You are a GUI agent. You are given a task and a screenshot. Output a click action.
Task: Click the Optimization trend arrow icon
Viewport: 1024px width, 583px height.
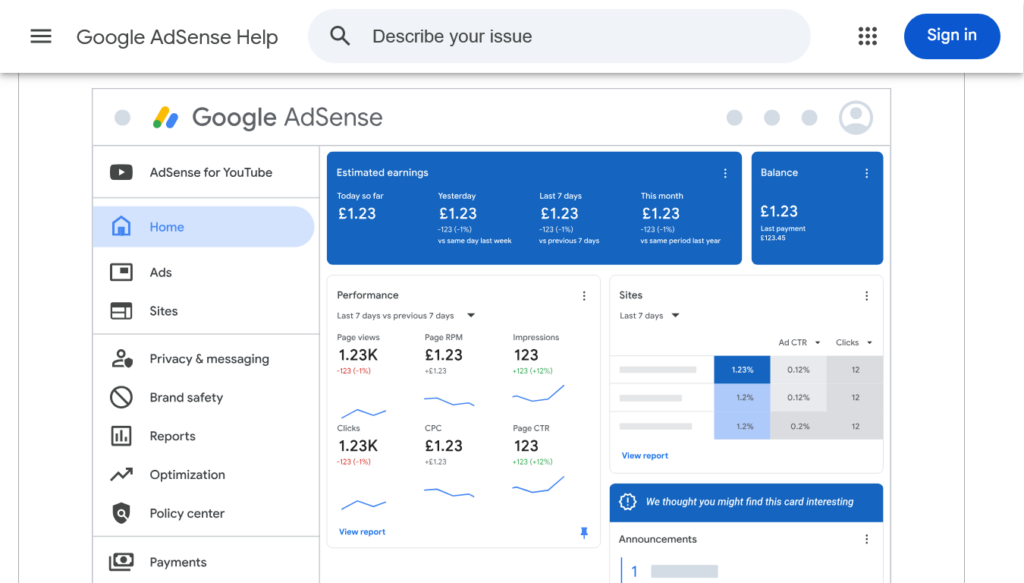point(121,474)
